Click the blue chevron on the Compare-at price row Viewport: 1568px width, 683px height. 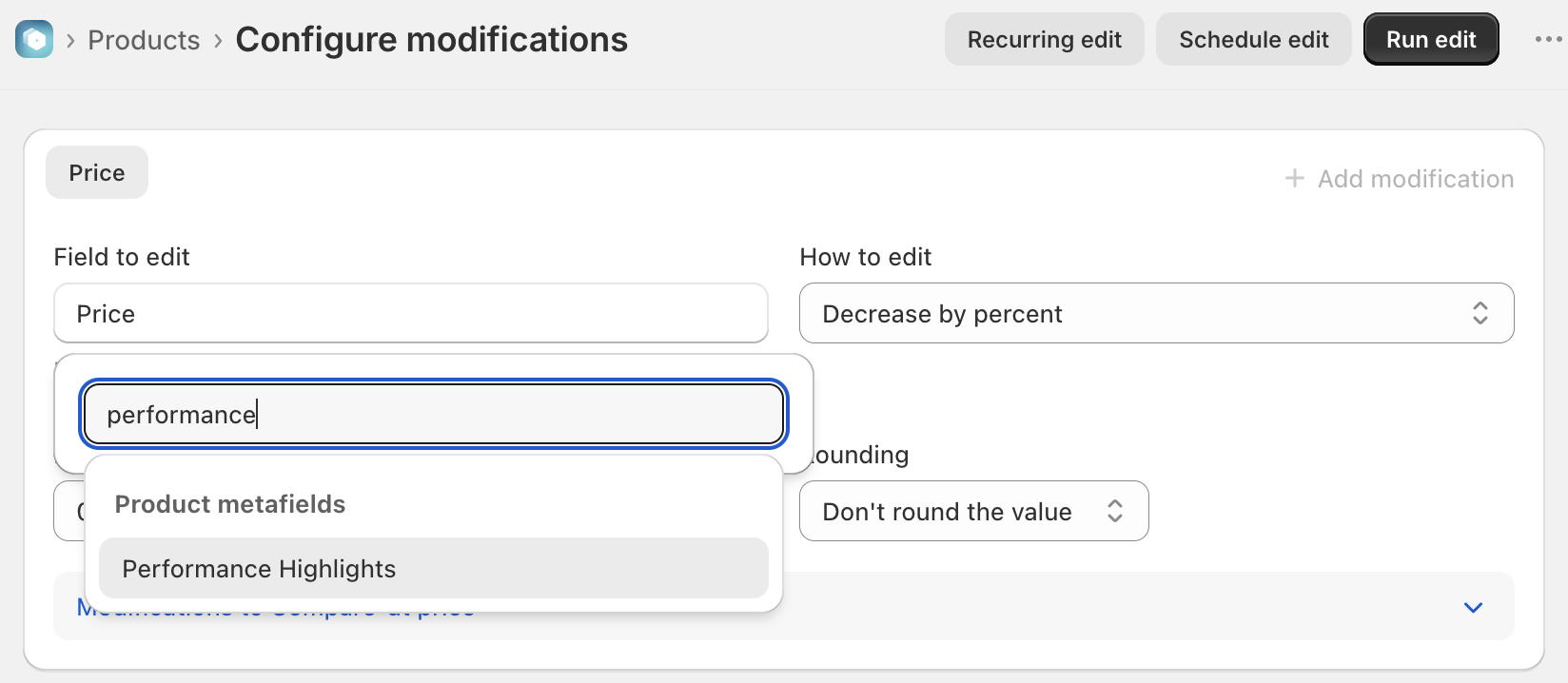click(1473, 607)
